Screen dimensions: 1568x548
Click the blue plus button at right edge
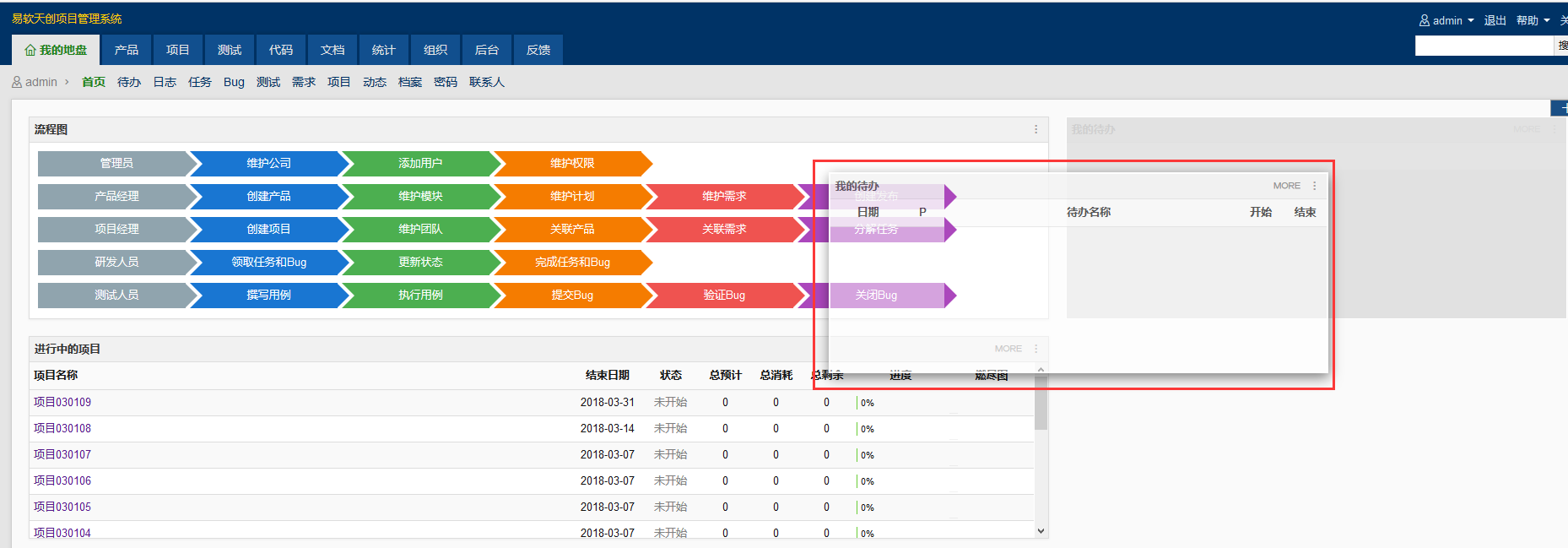pos(1561,108)
